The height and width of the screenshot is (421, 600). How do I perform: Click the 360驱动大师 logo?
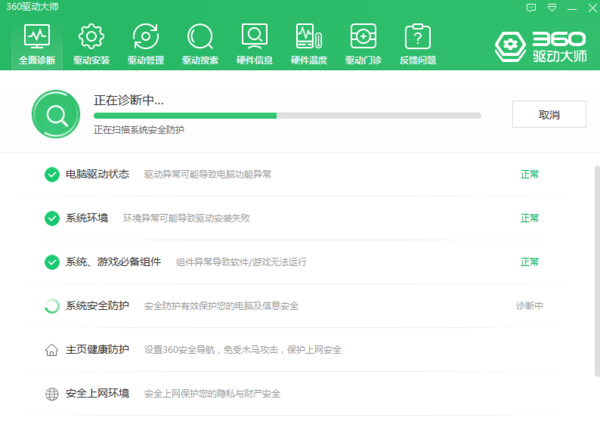540,45
